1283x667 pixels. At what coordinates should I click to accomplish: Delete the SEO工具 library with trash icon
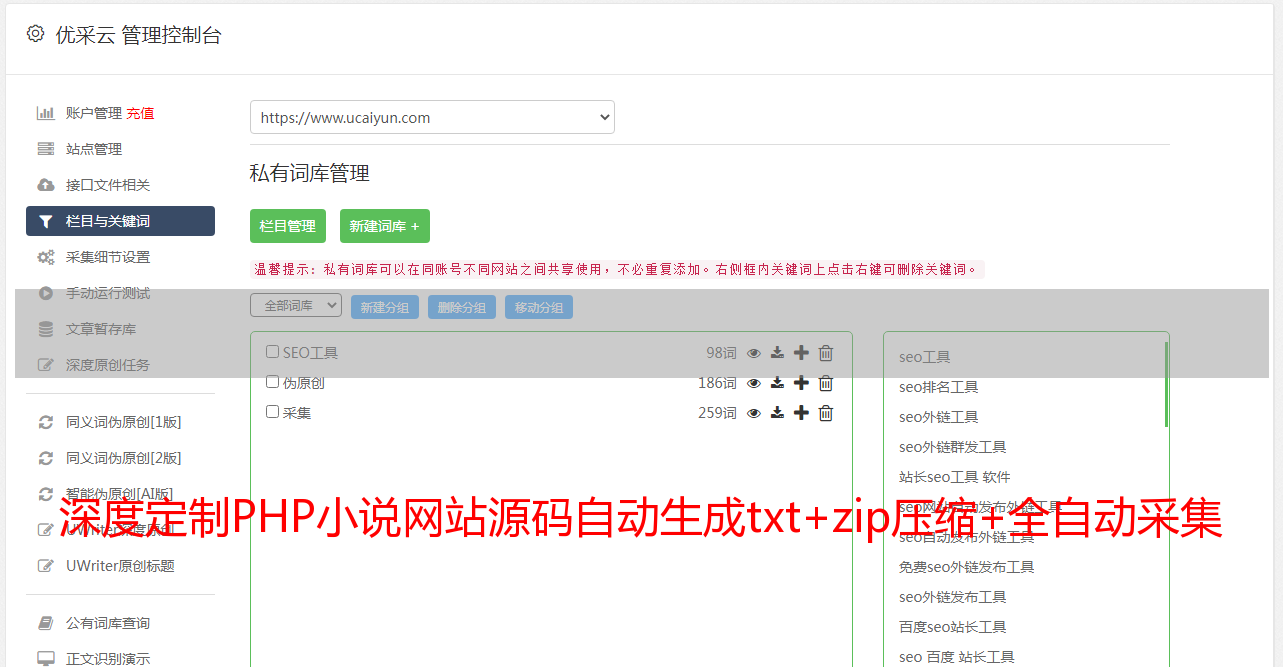826,353
